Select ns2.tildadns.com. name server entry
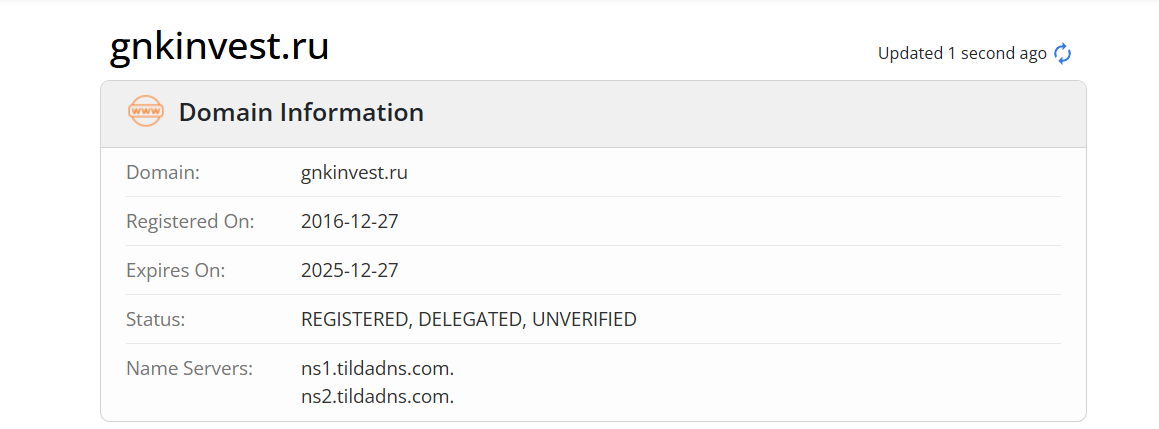1159x429 pixels. point(377,396)
